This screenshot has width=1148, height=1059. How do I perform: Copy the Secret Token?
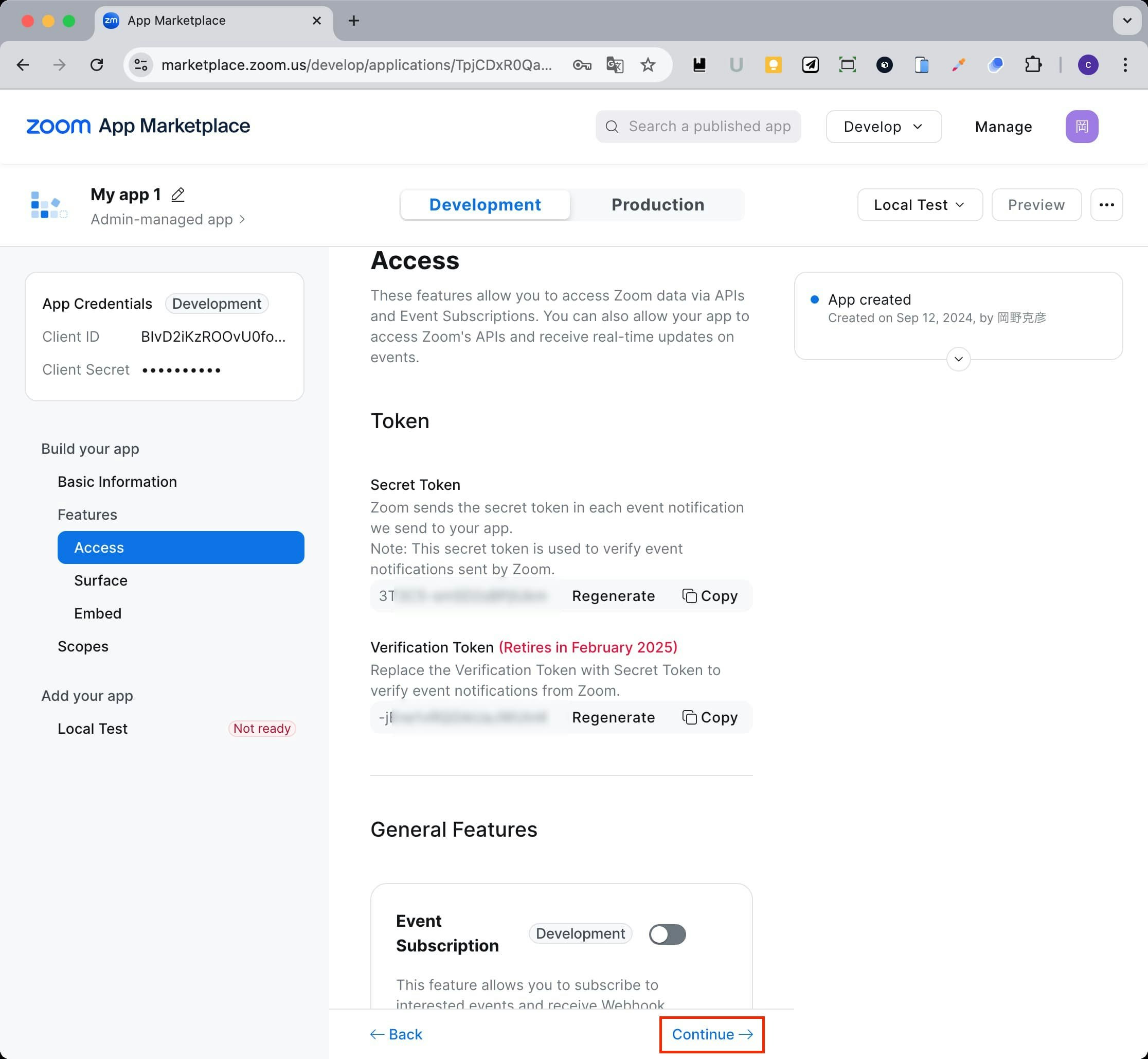click(x=710, y=596)
